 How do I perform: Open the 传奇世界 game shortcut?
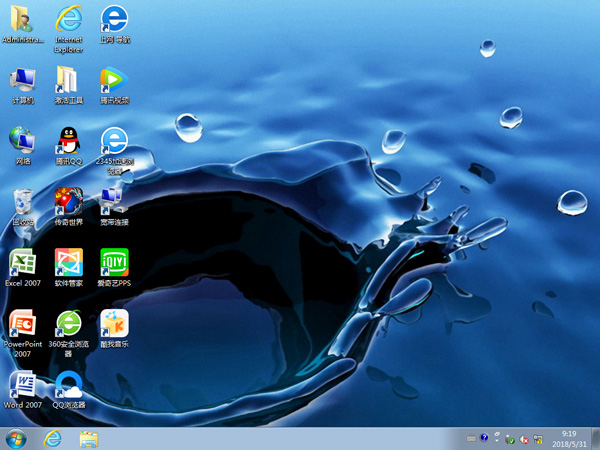(x=68, y=202)
